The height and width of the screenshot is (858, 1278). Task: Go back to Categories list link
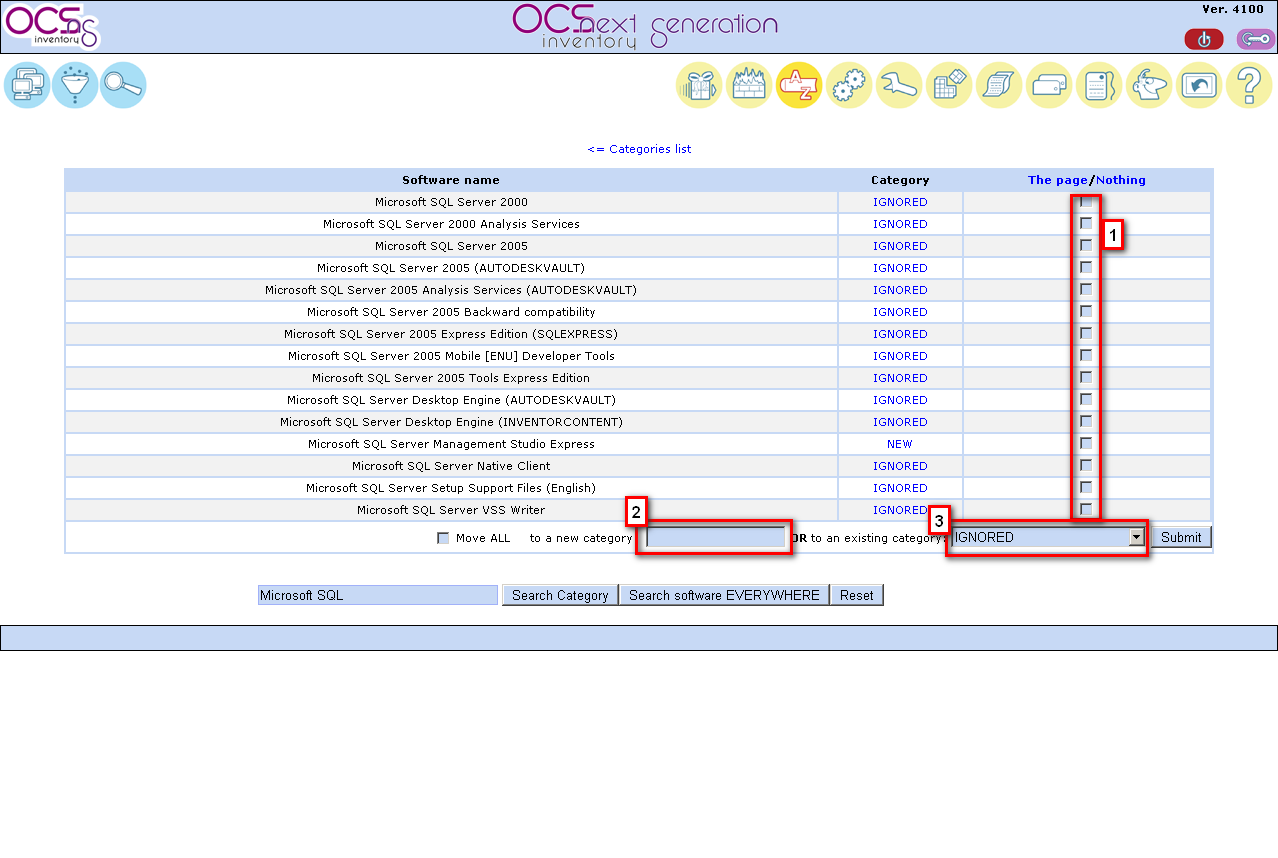tap(639, 149)
